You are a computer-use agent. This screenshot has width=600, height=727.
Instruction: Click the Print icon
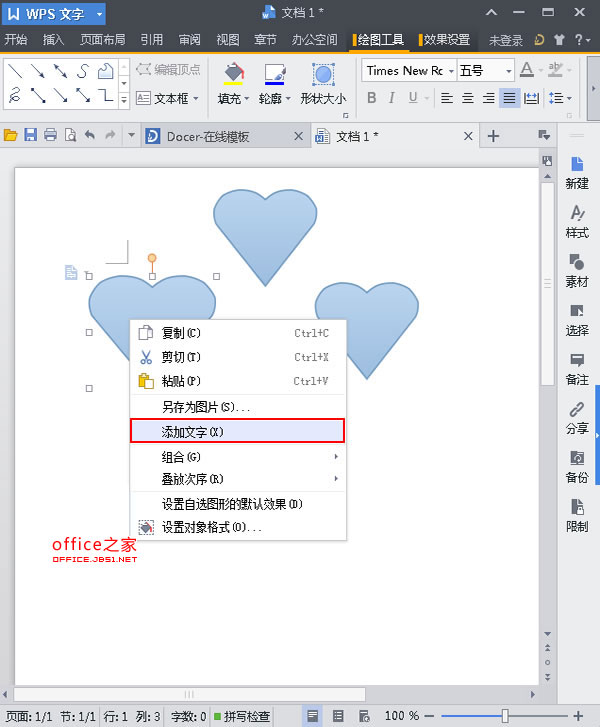coord(50,135)
